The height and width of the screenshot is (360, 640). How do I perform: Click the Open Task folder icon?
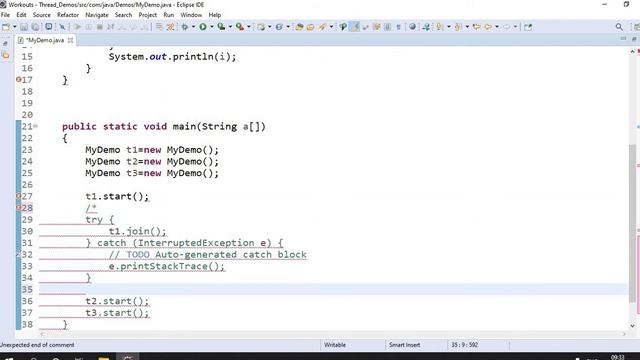310,27
